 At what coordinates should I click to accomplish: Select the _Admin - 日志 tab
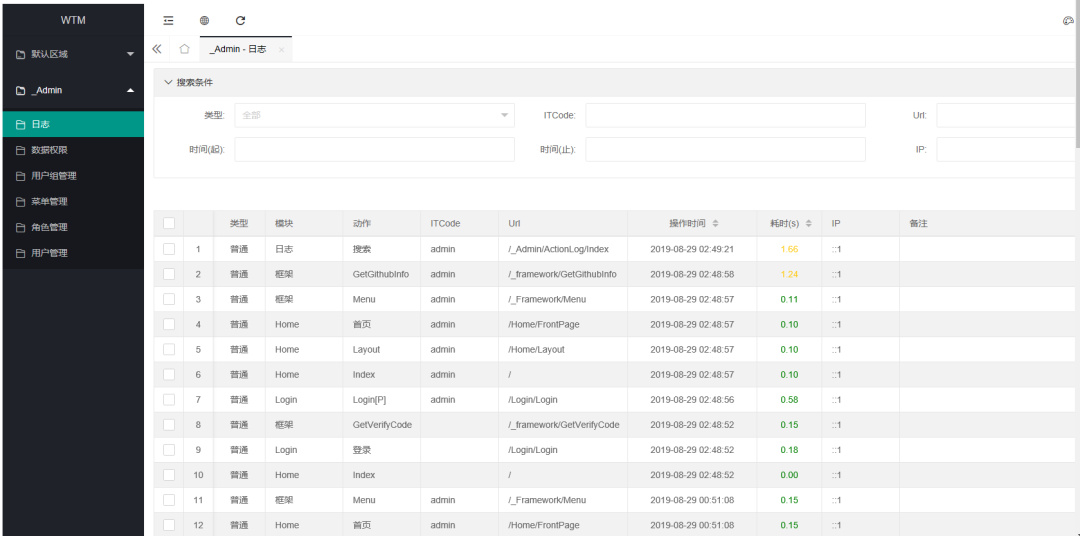(238, 50)
